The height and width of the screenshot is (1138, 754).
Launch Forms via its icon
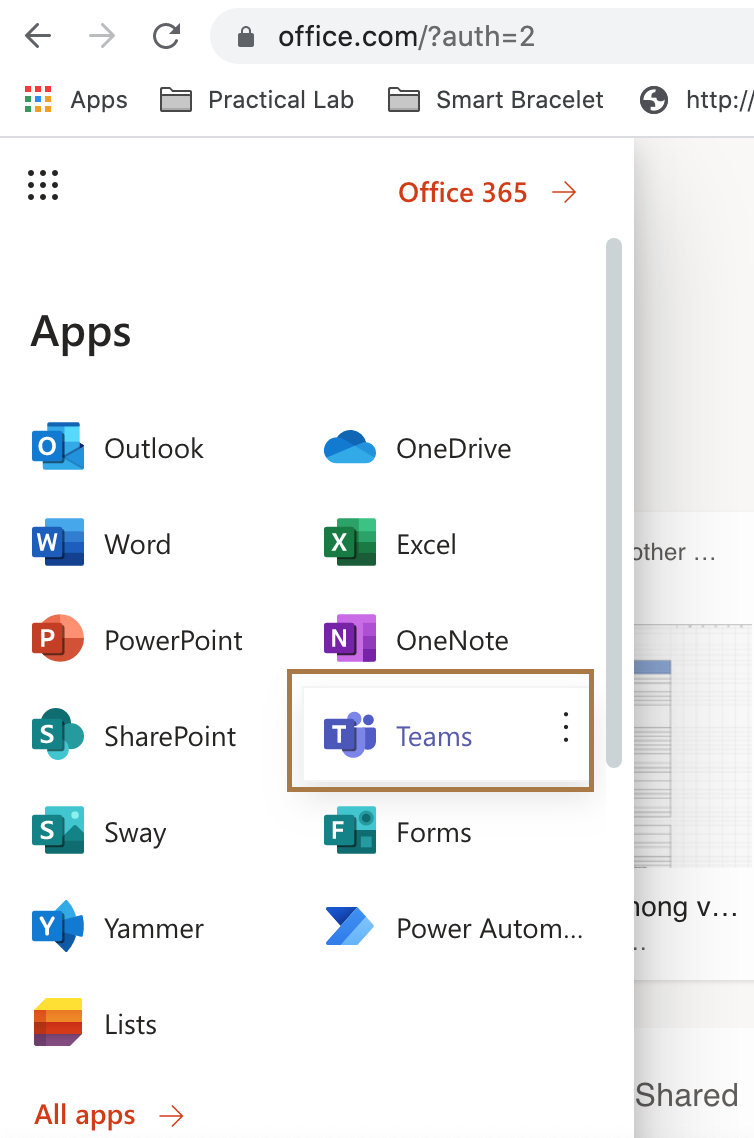[x=350, y=832]
